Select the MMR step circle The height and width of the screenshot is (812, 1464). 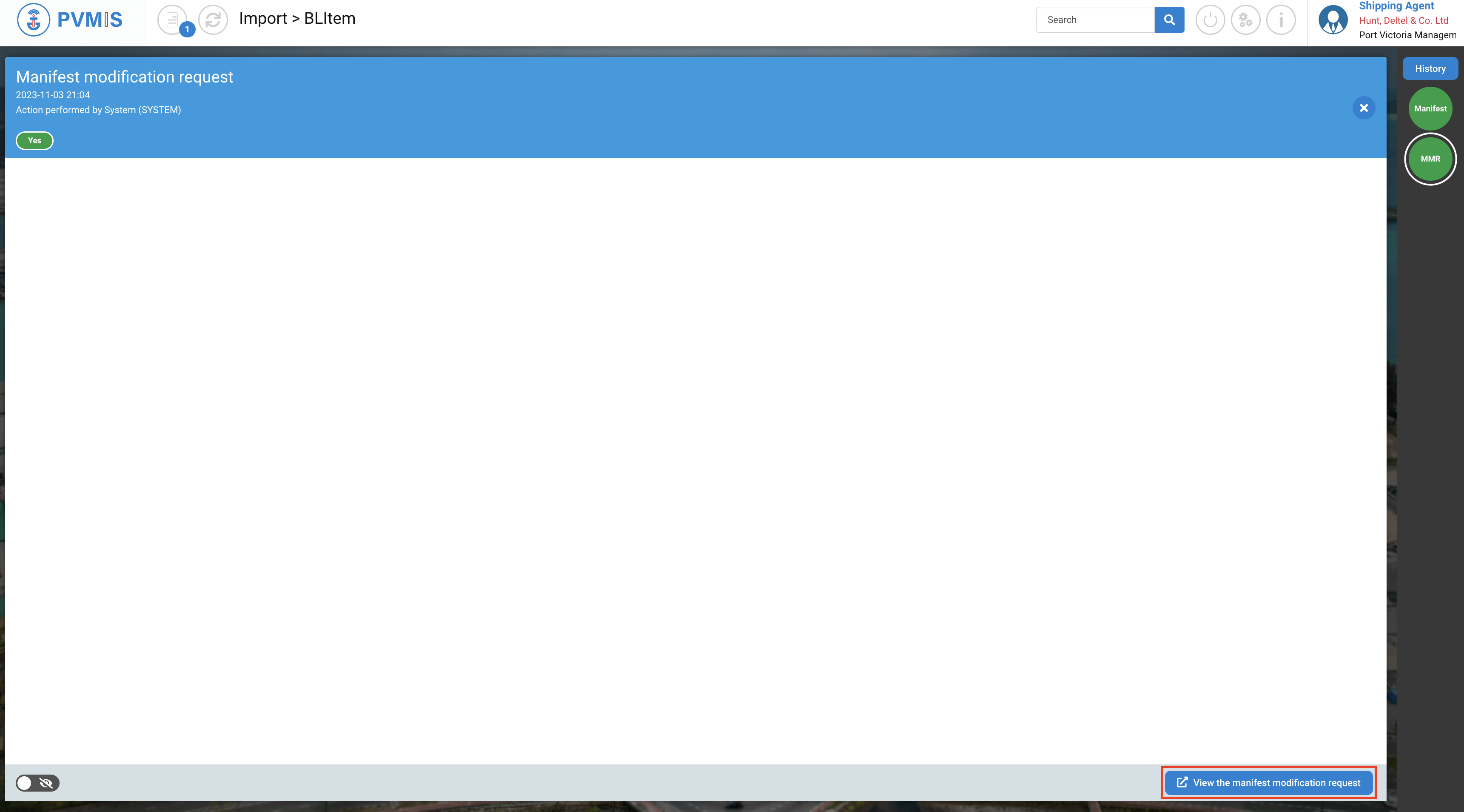coord(1430,159)
